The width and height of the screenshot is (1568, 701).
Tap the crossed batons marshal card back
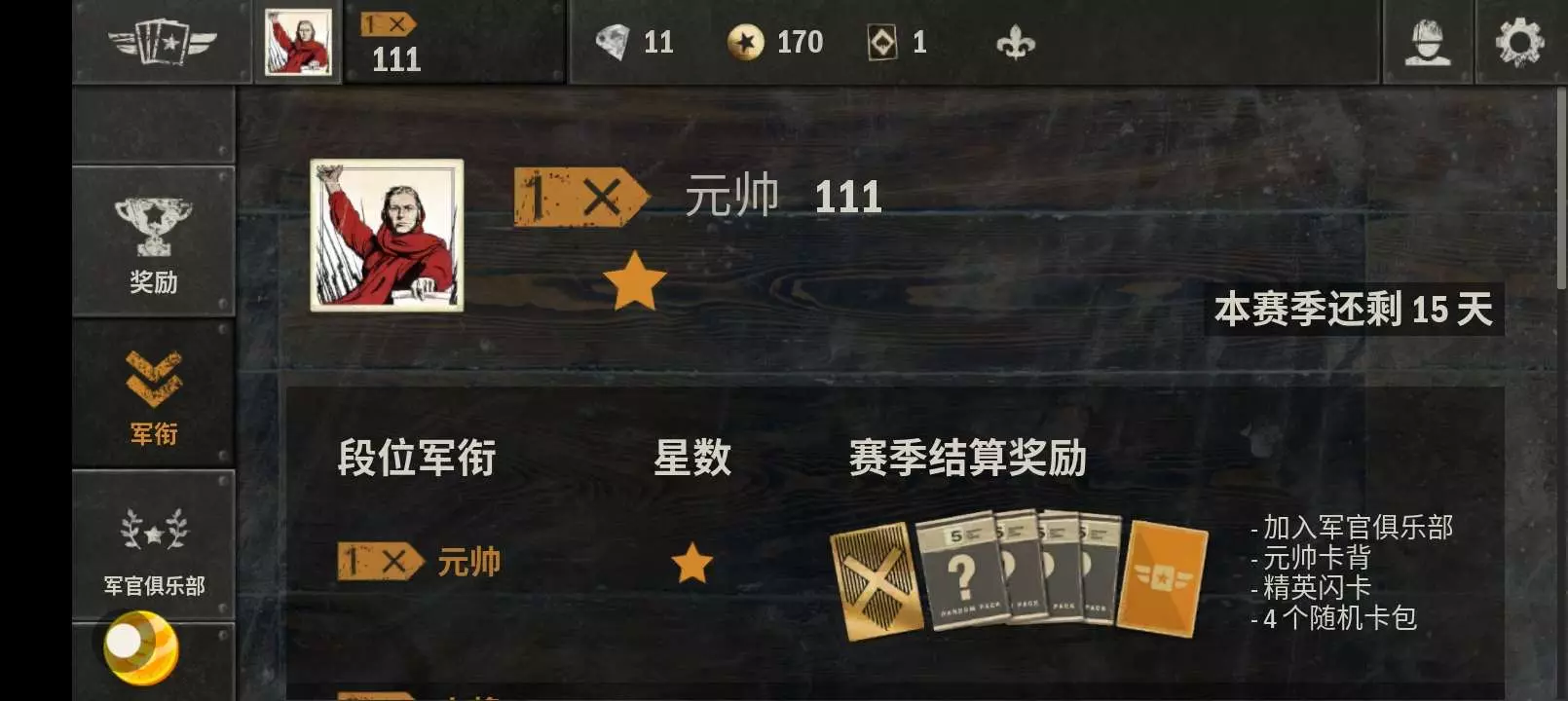pyautogui.click(x=876, y=581)
